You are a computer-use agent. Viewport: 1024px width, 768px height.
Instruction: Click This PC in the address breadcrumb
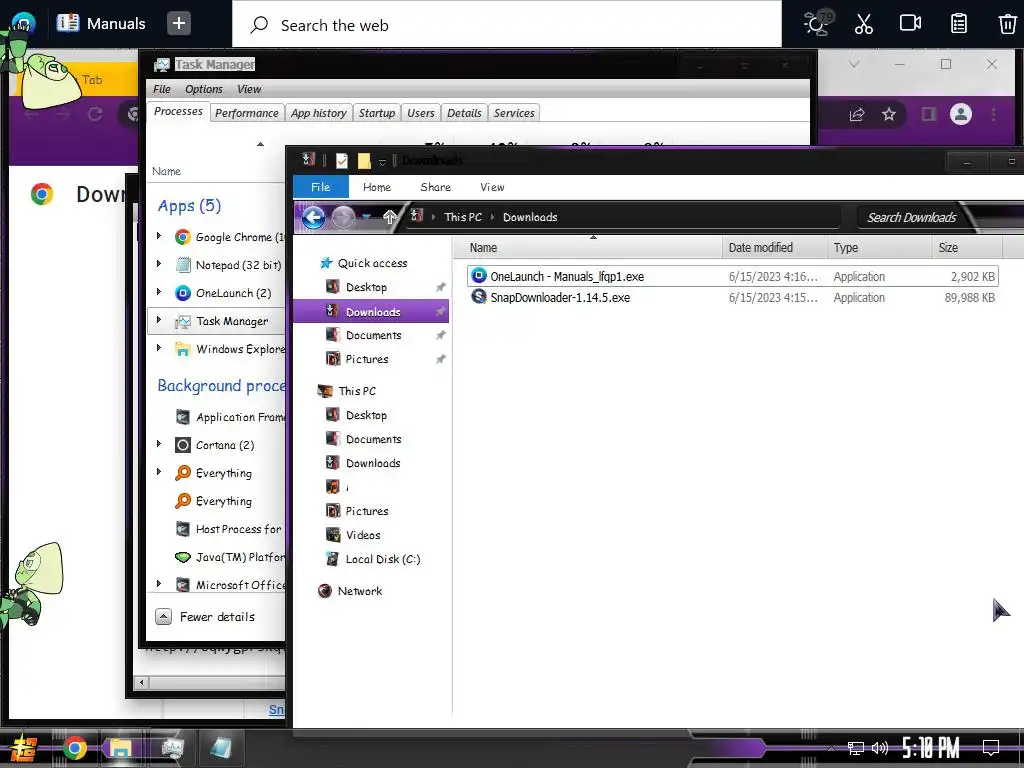click(x=463, y=217)
